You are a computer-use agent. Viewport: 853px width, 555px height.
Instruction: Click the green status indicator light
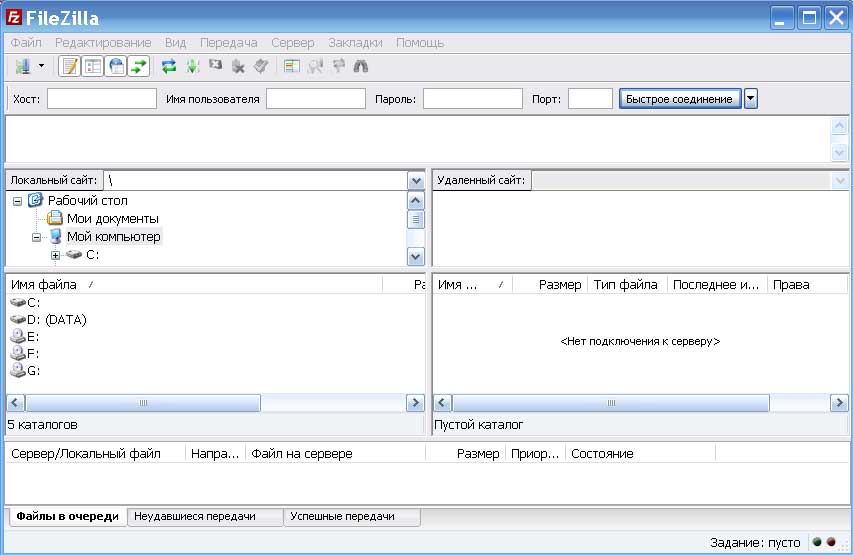[x=817, y=542]
